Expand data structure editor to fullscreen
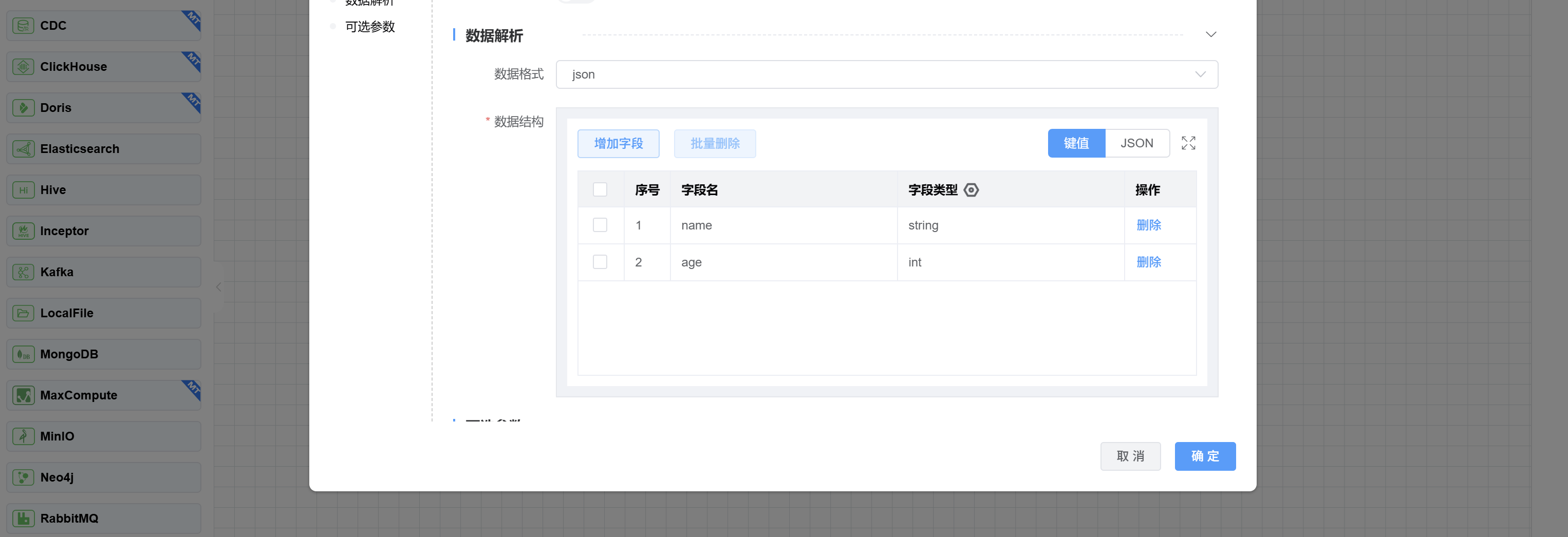 click(x=1188, y=143)
